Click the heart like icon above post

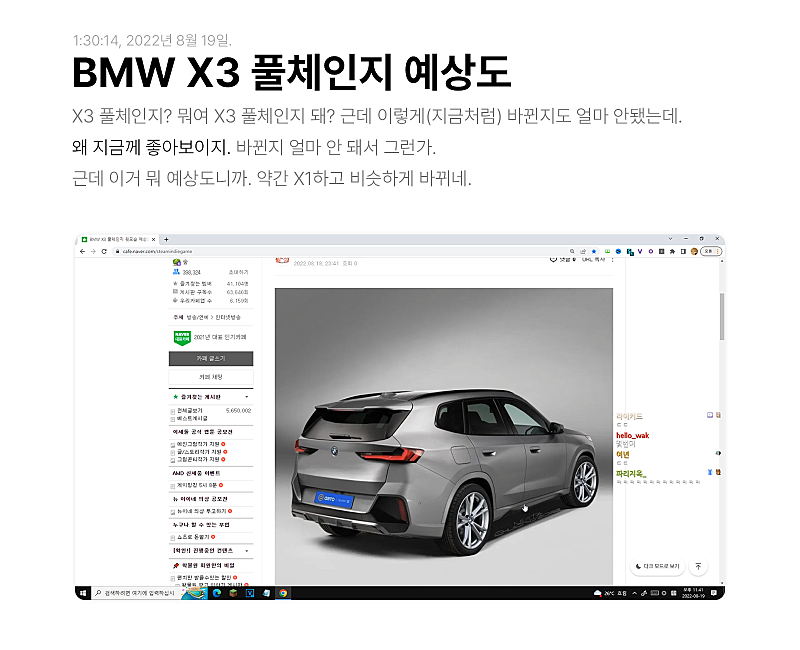click(x=555, y=260)
